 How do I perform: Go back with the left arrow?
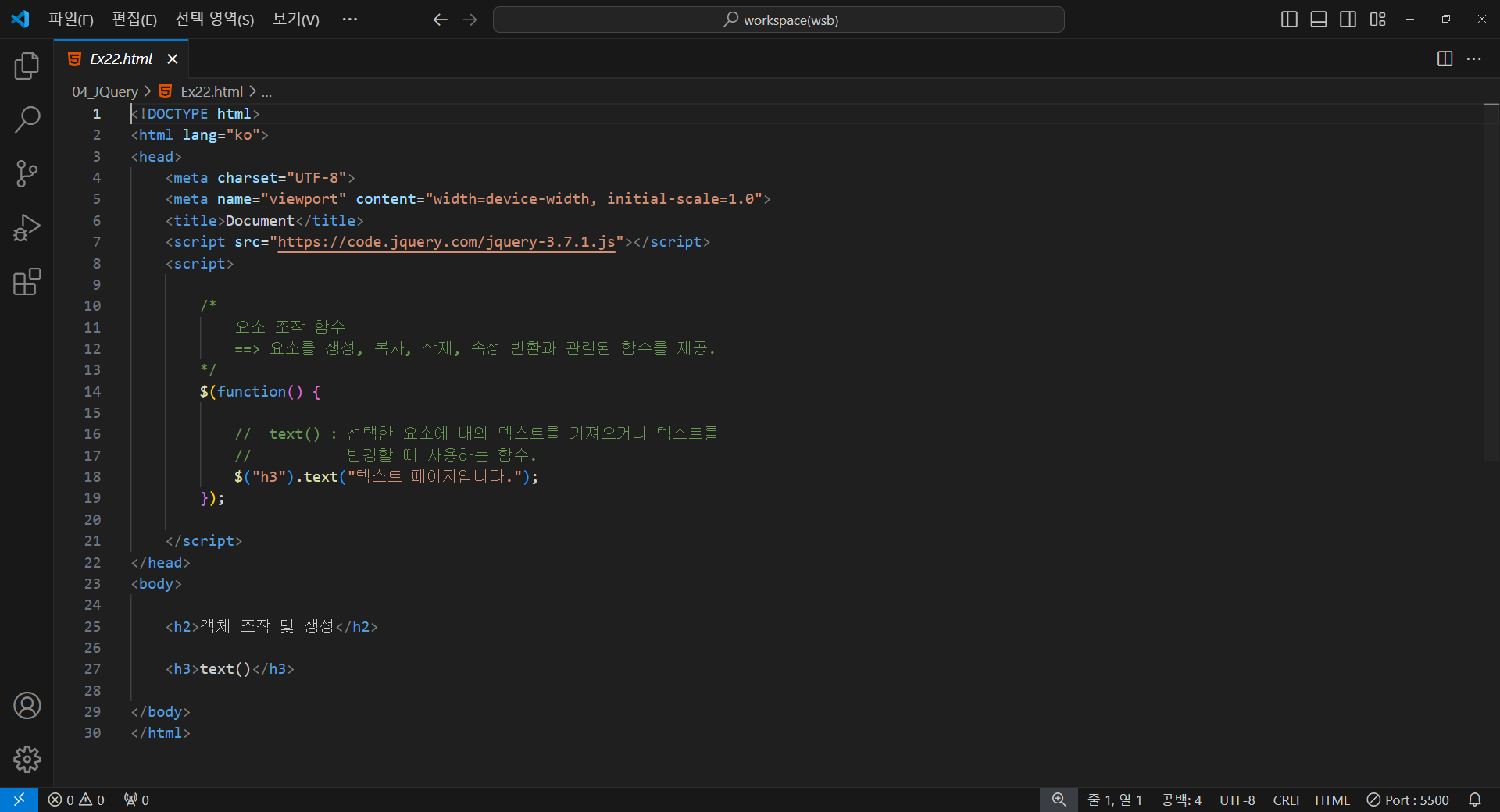coord(440,20)
